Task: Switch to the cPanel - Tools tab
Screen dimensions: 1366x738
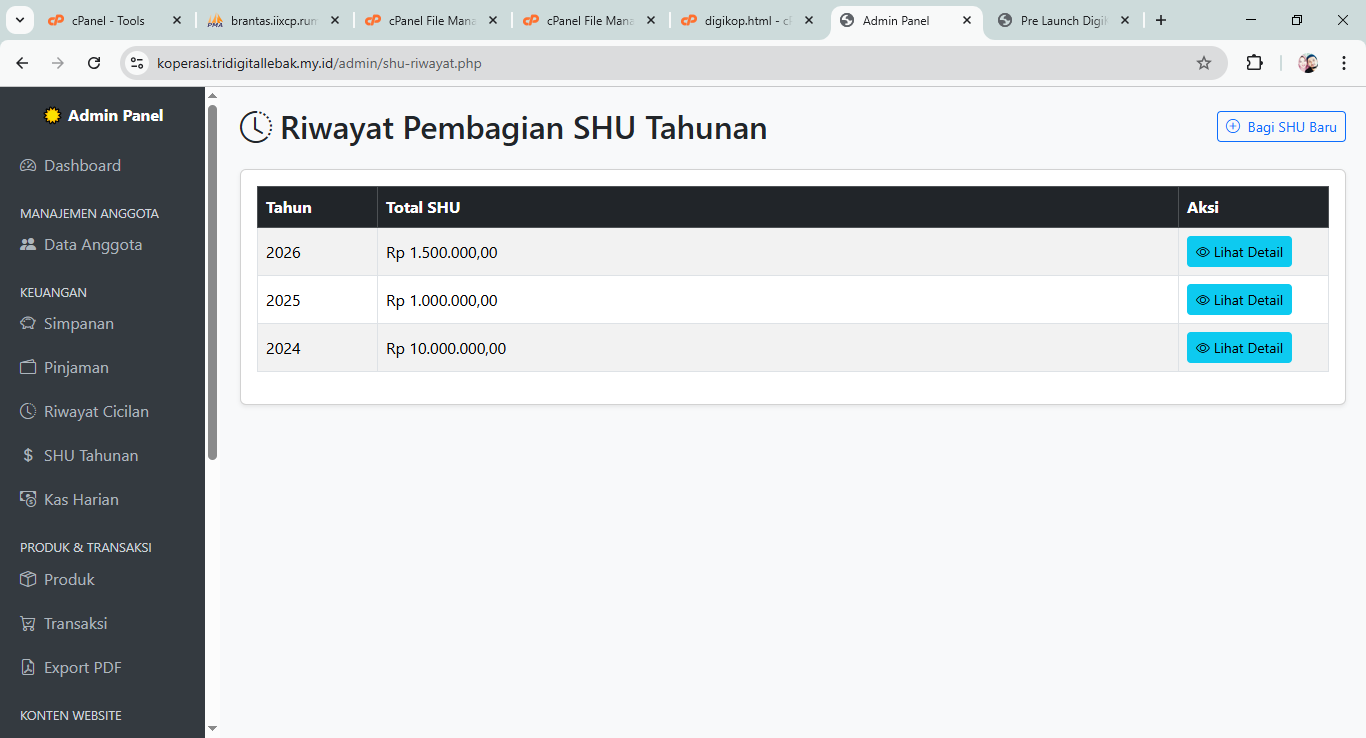Action: click(108, 20)
